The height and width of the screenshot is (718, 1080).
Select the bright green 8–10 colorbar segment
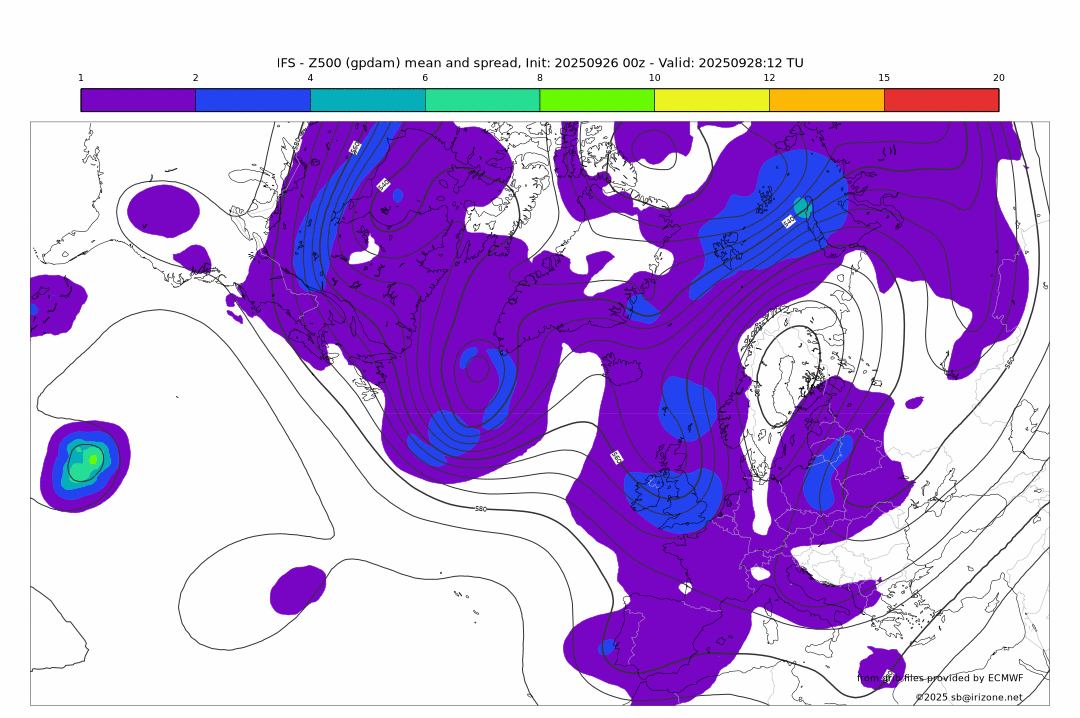[597, 100]
